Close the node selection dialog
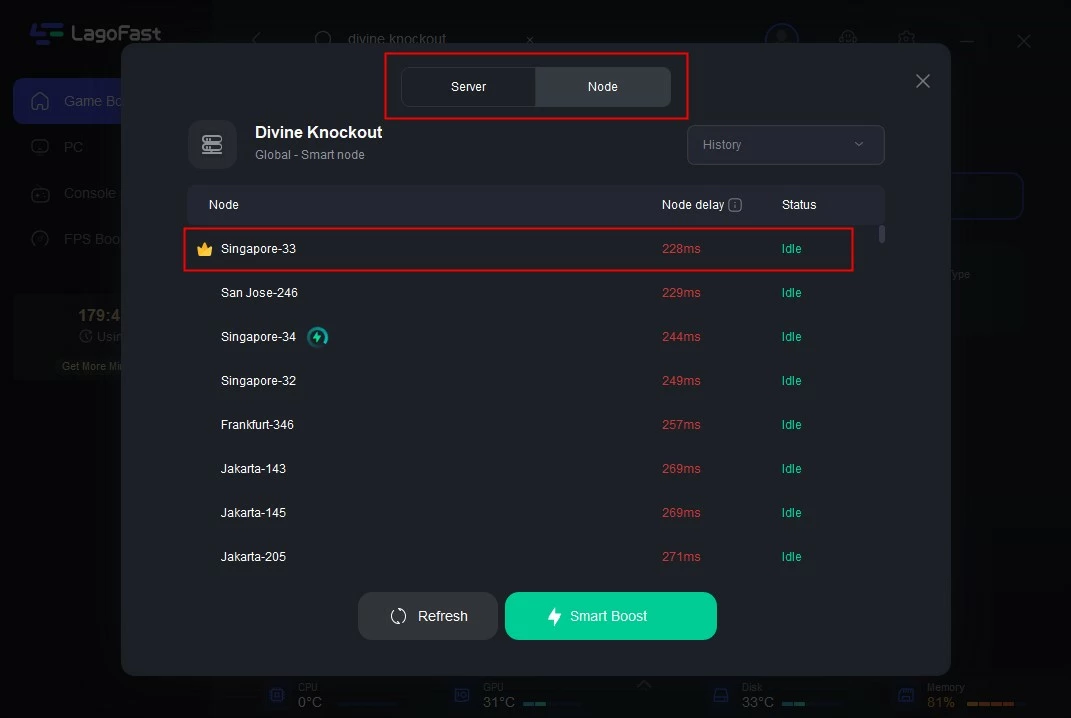Screen dimensions: 1071x718 [x=923, y=81]
